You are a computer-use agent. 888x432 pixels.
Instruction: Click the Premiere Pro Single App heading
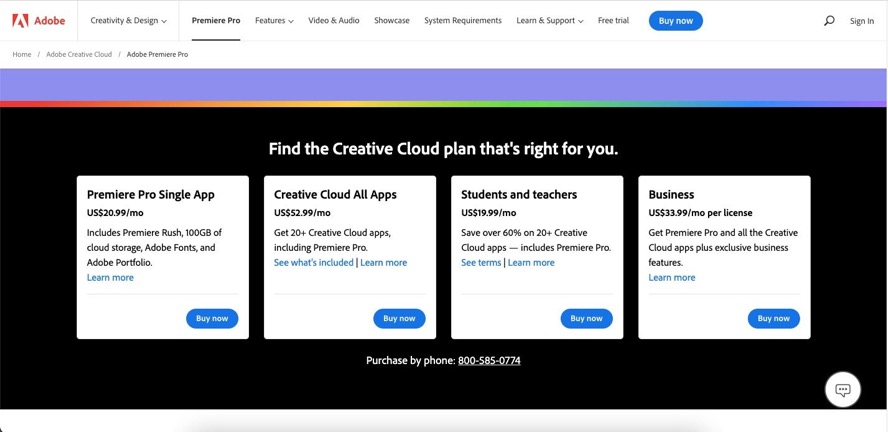pos(151,194)
